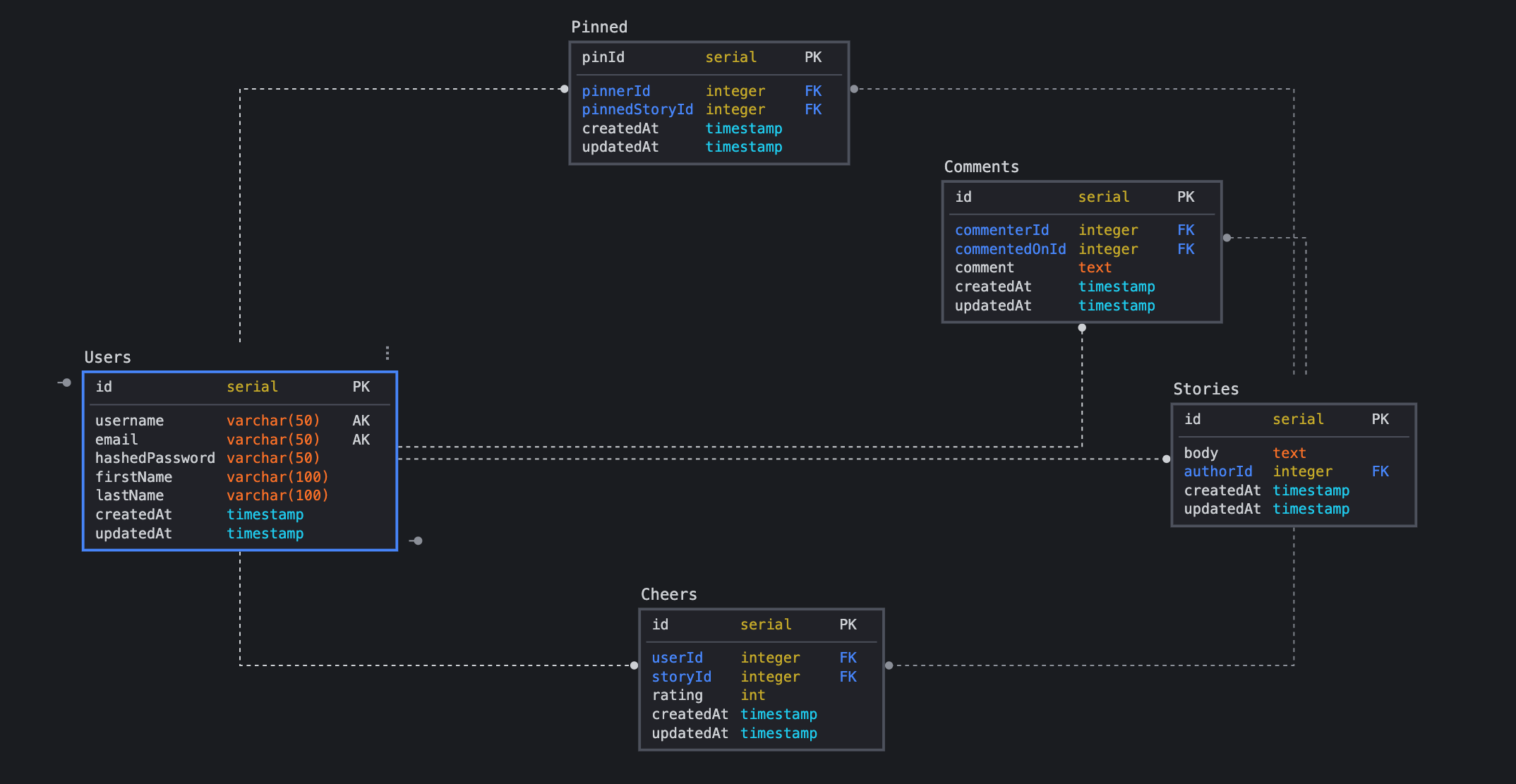
Task: Click relation endpoint dot left of pinnerId
Action: pos(564,89)
